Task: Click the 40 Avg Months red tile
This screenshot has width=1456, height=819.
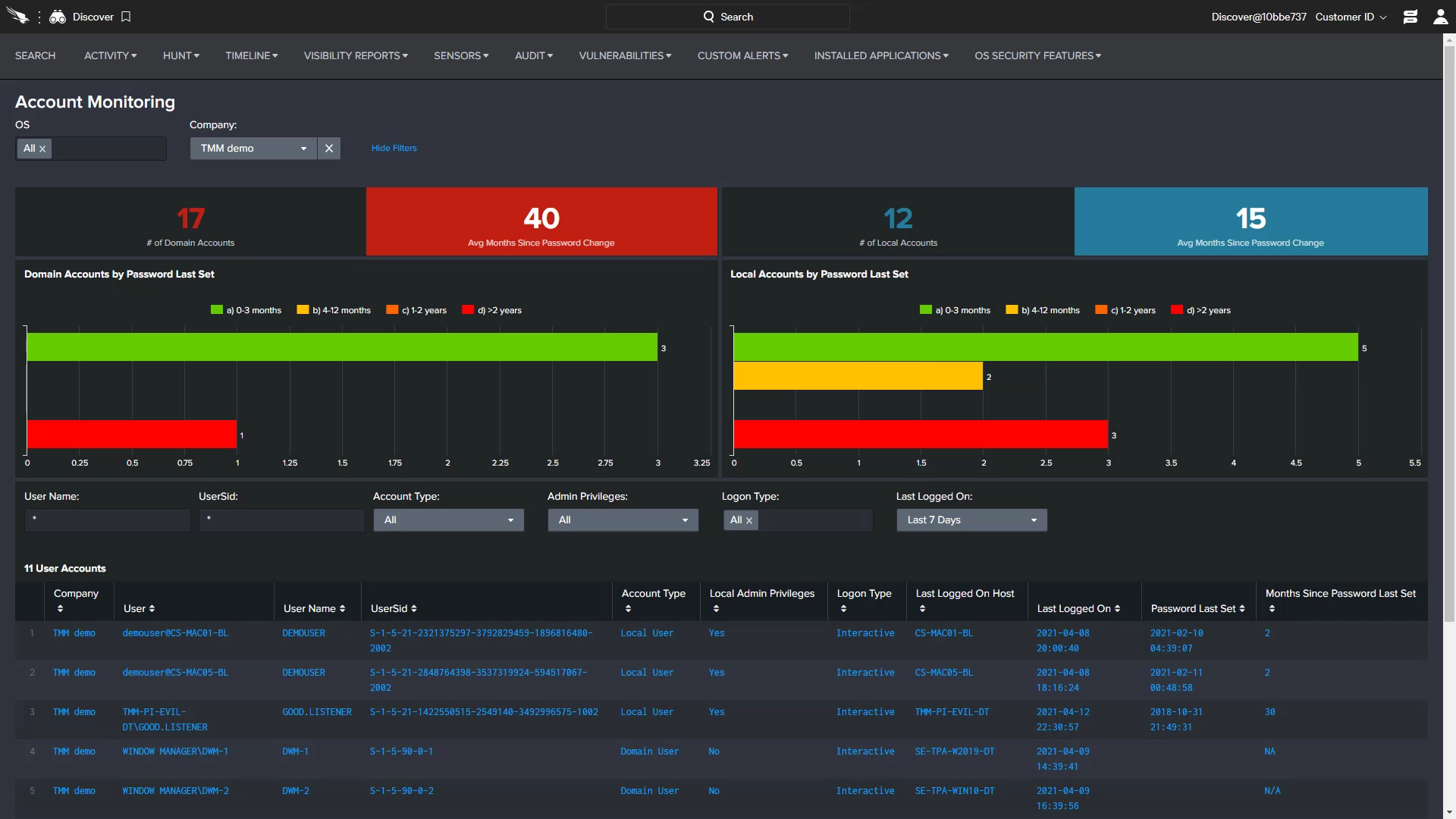Action: point(541,221)
